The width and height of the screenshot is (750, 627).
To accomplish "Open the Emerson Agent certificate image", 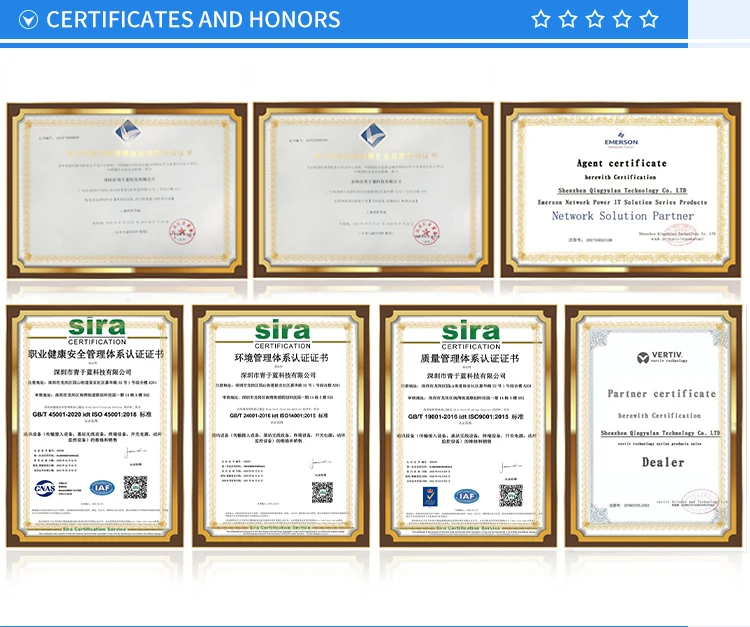I will tap(621, 190).
